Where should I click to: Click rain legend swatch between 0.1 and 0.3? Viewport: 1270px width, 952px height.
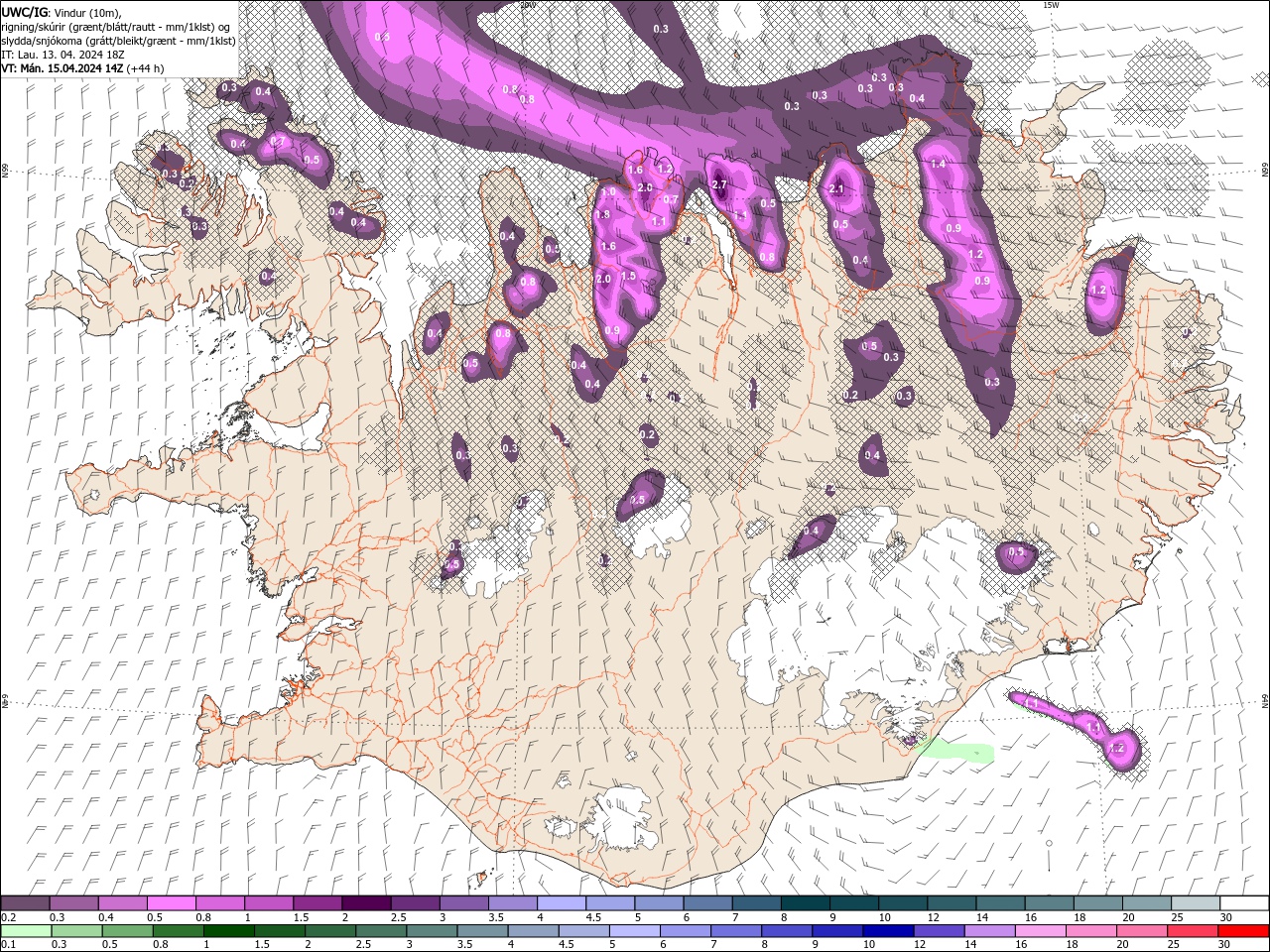point(25,931)
